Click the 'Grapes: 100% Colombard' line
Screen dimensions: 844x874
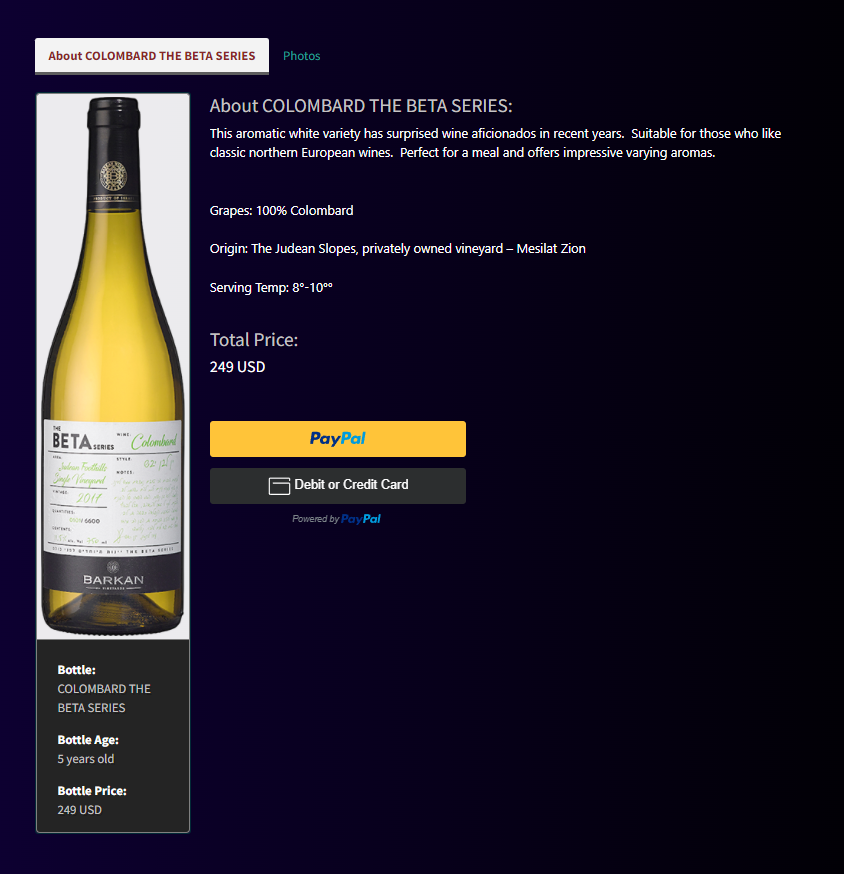282,210
